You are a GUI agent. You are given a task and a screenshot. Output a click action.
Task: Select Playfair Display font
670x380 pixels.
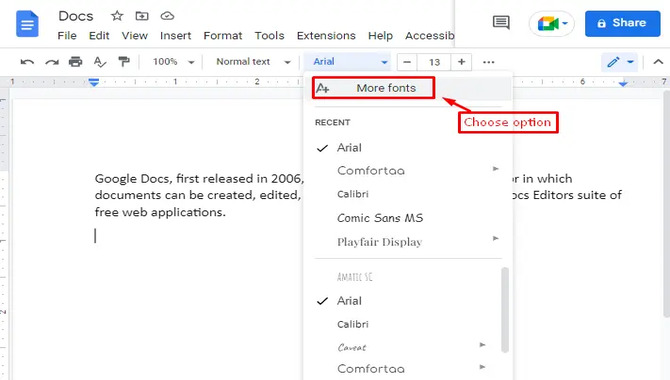point(379,242)
